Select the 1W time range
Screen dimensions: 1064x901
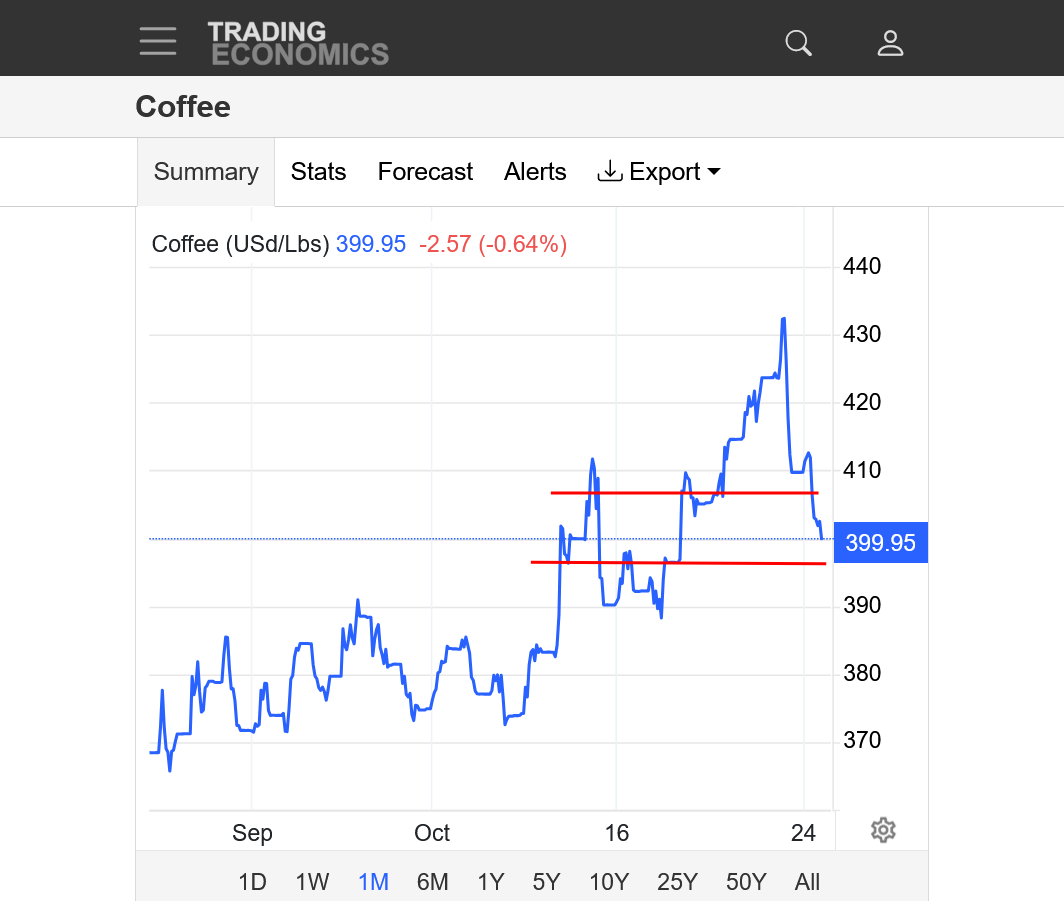pos(312,882)
